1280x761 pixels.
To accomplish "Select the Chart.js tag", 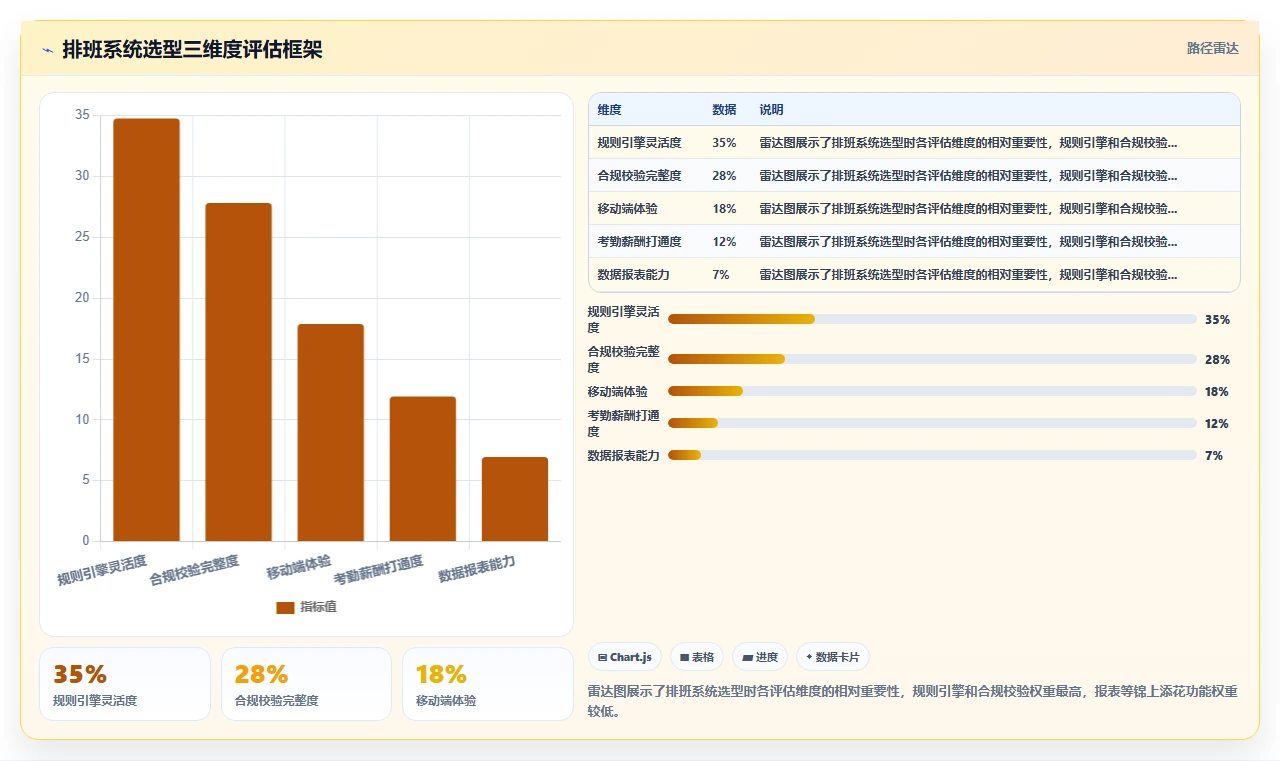I will [x=625, y=657].
